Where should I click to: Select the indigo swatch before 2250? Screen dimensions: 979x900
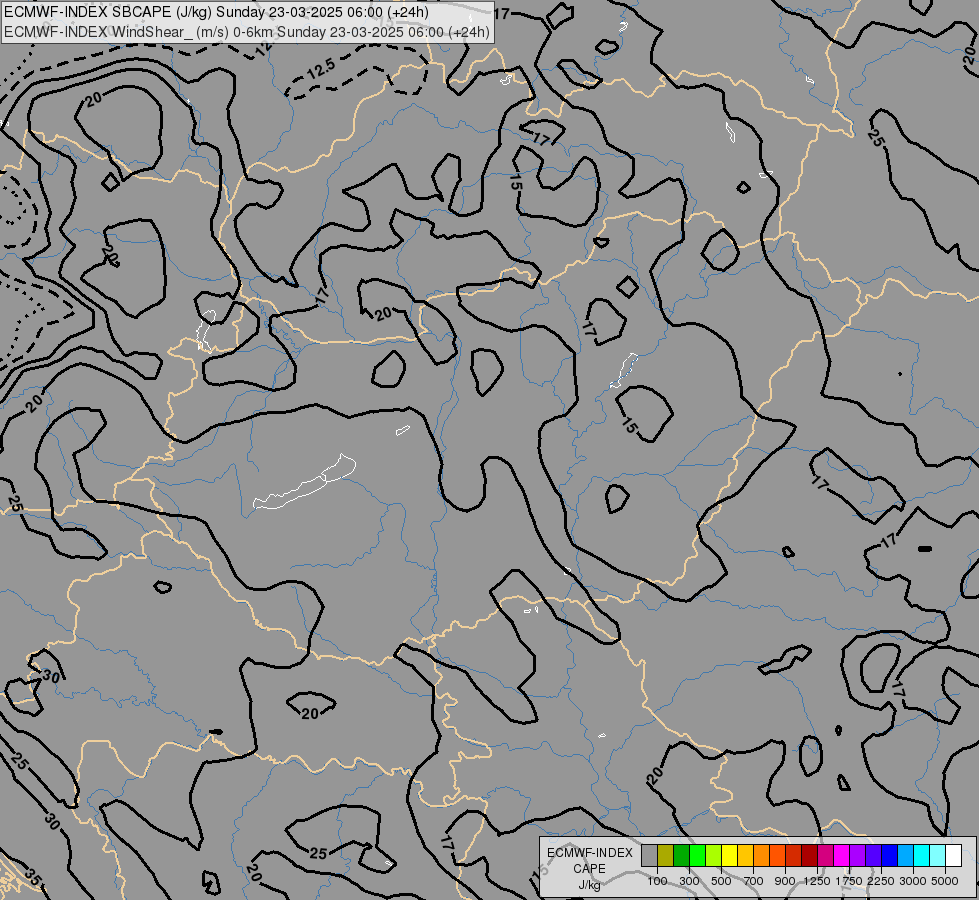(x=873, y=856)
